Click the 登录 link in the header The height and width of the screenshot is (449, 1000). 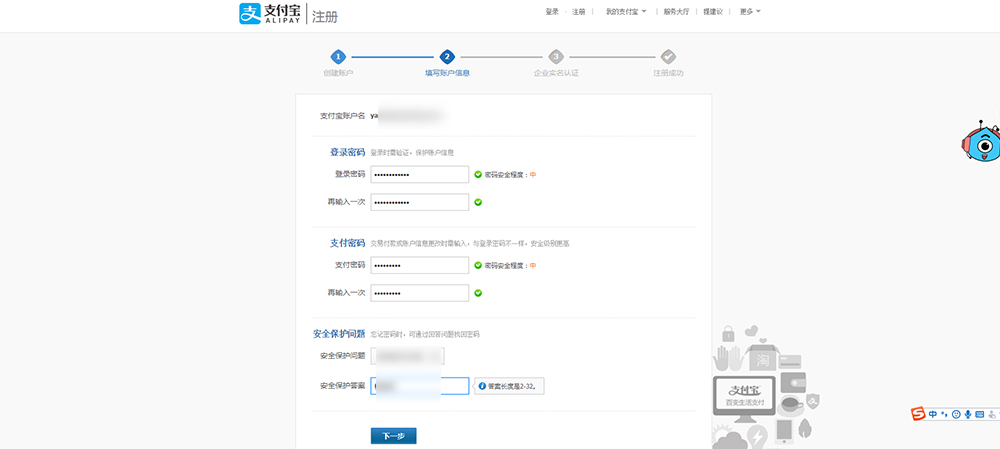tap(552, 12)
